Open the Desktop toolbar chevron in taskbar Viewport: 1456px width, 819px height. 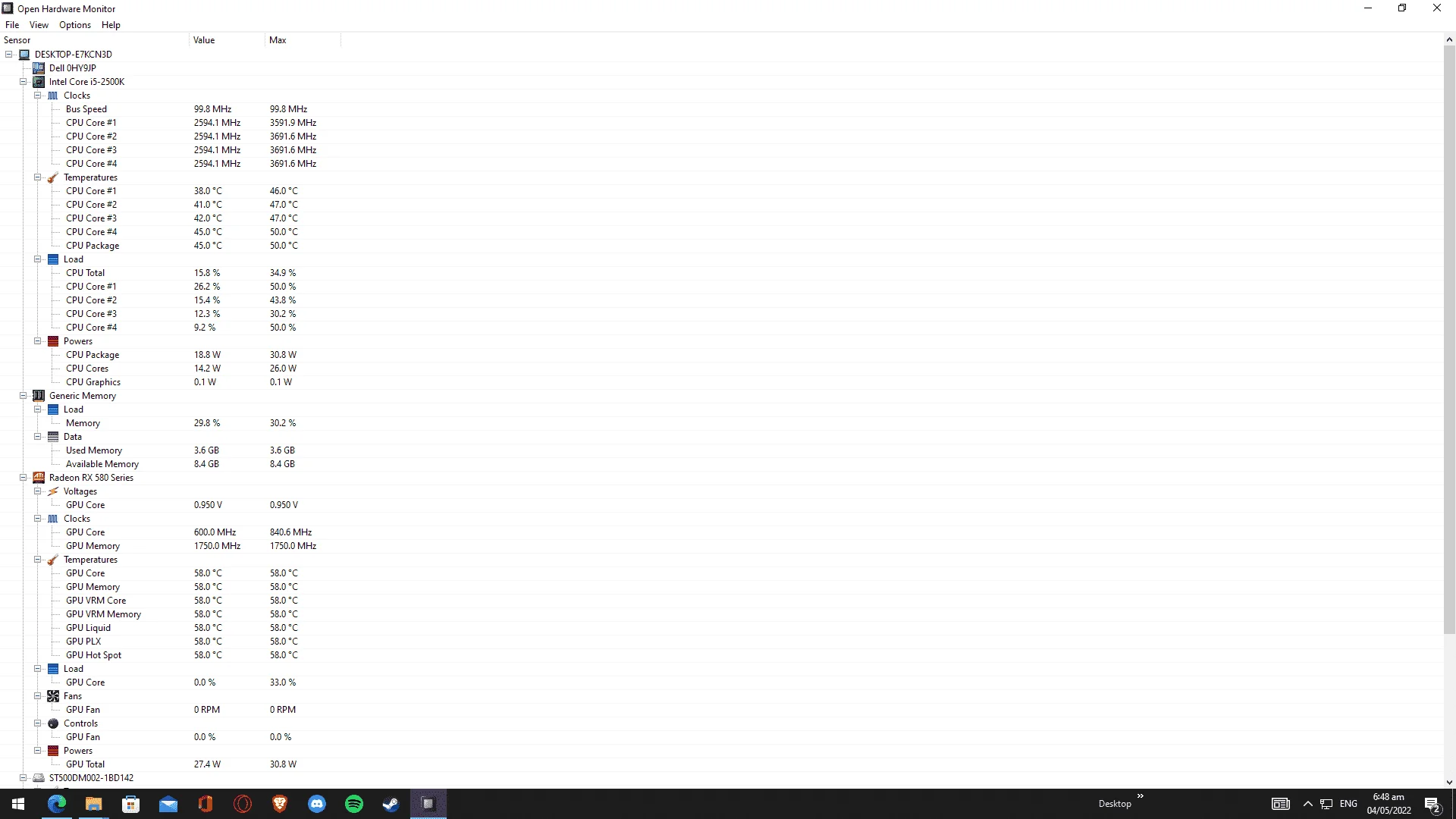(1140, 796)
